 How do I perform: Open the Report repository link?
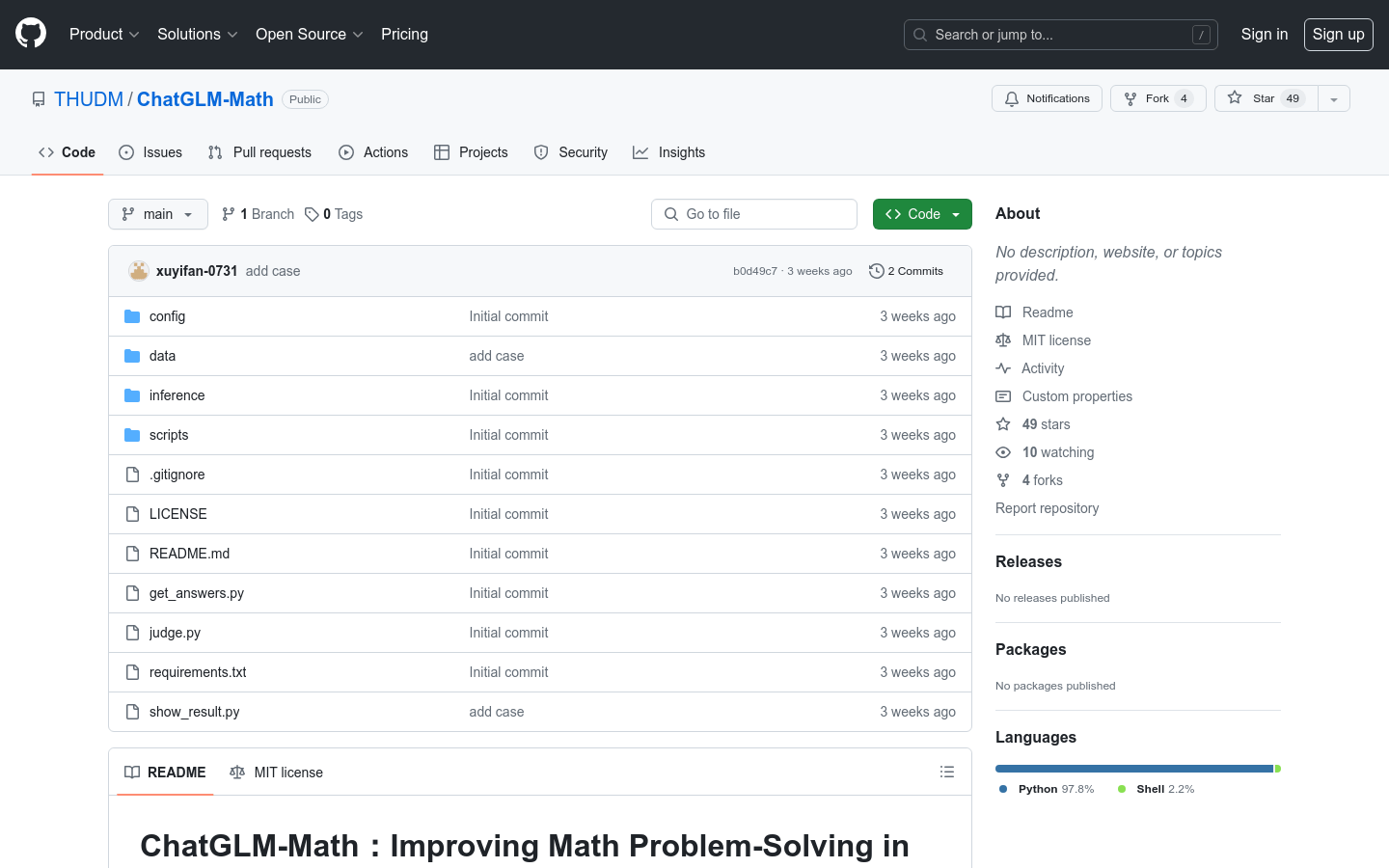(x=1047, y=508)
